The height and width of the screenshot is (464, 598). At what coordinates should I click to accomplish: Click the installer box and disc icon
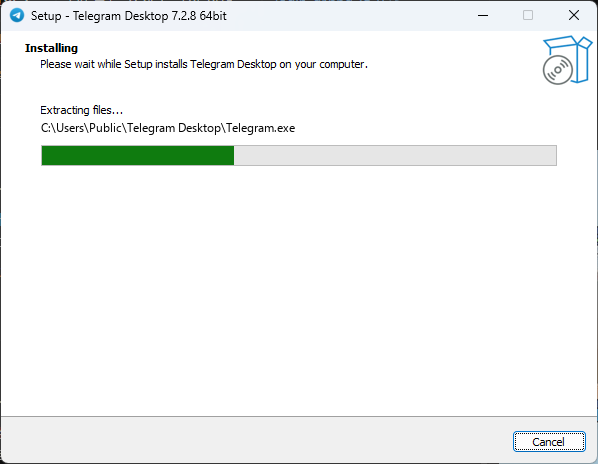tap(567, 60)
